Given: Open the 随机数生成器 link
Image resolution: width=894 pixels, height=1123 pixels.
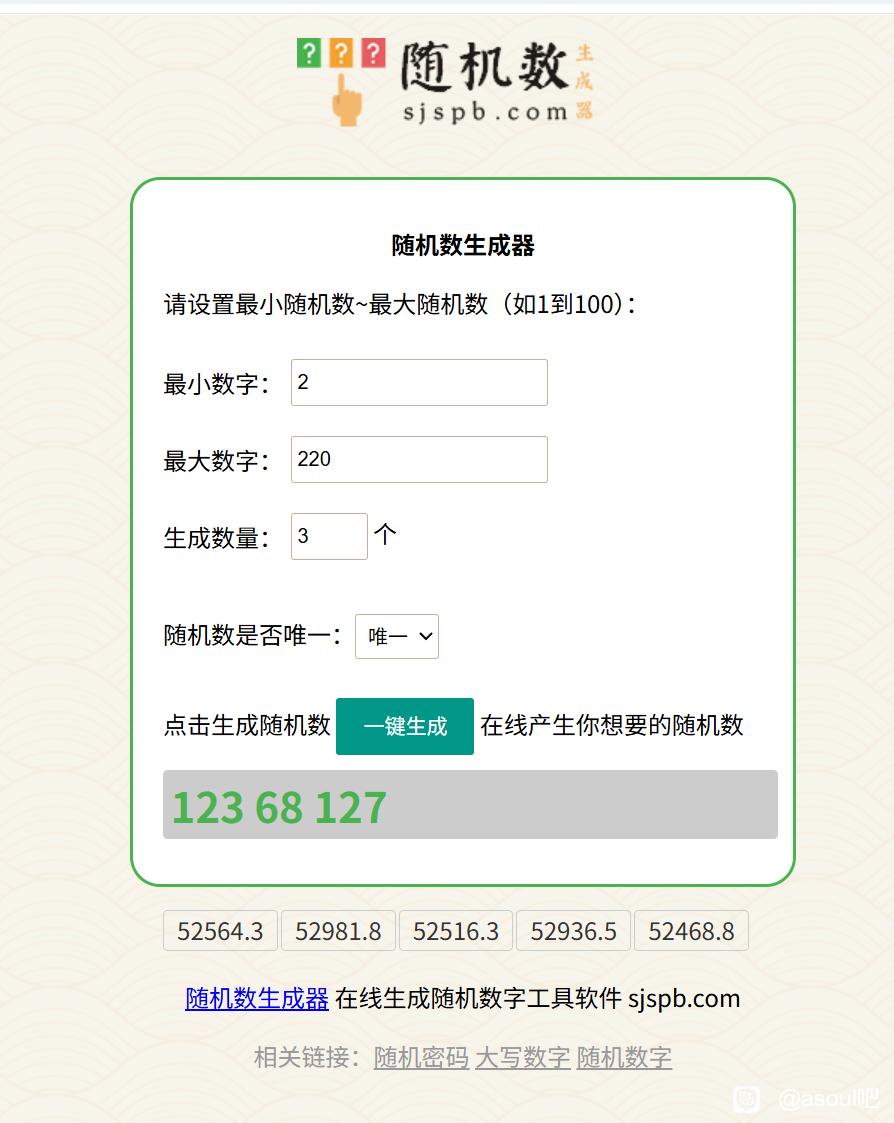Looking at the screenshot, I should coord(257,998).
